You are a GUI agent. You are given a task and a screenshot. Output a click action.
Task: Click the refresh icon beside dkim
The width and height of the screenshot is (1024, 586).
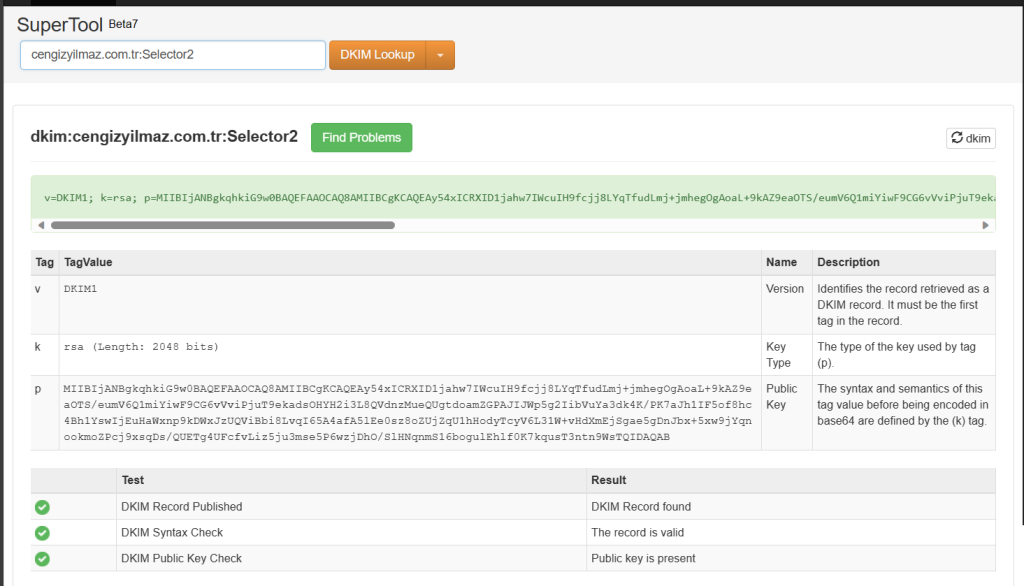pyautogui.click(x=957, y=138)
